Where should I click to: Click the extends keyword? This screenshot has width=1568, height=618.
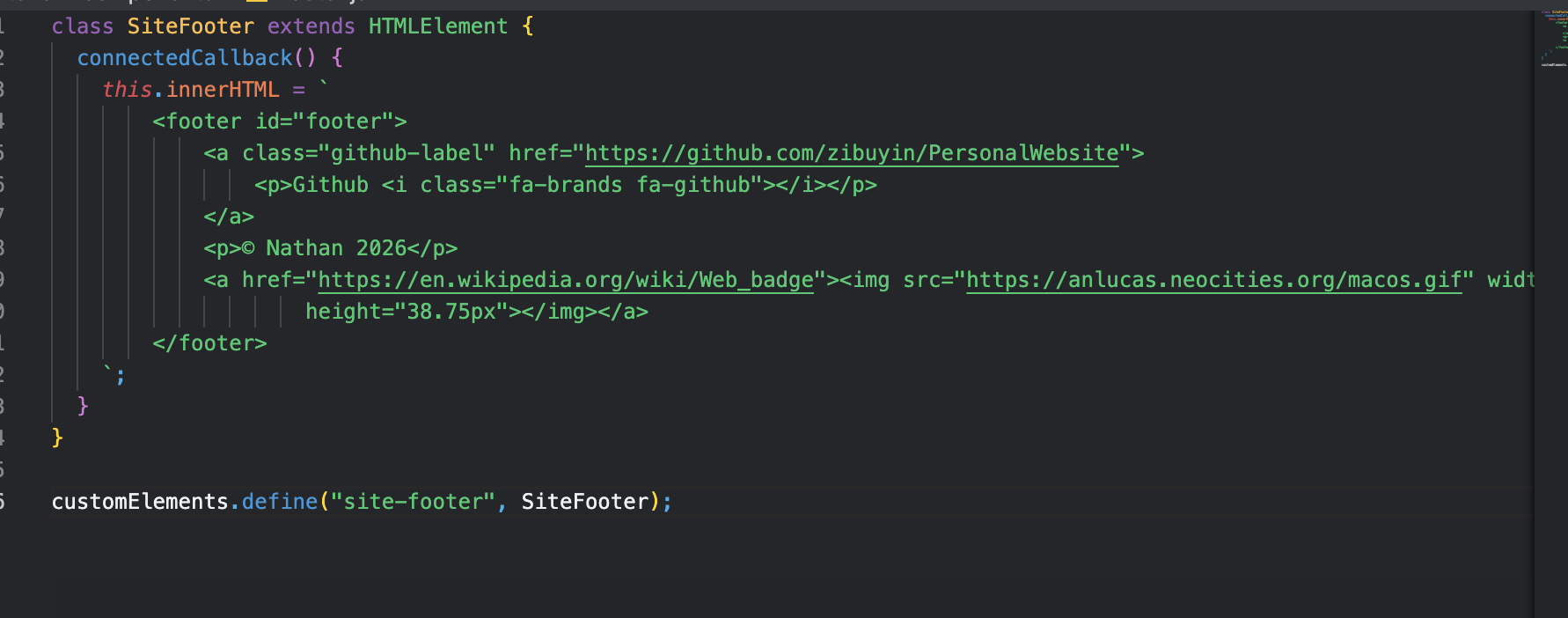click(x=311, y=26)
